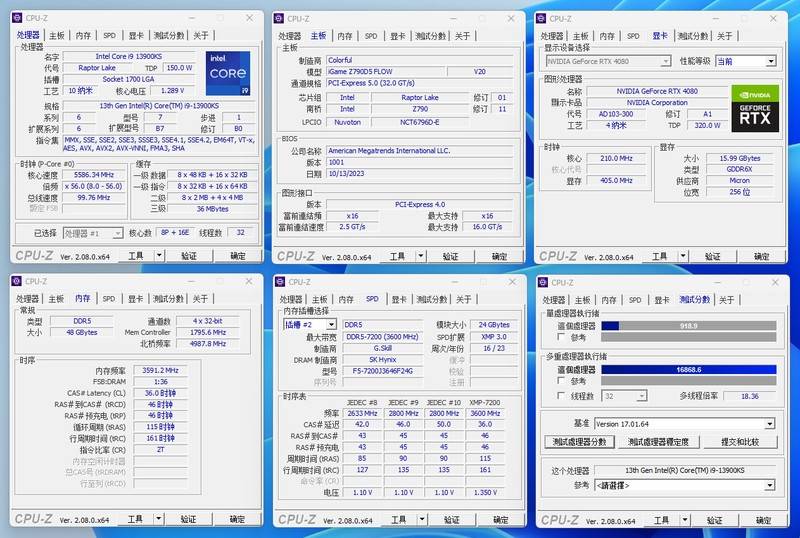Expand the 工具 arrow in the memory window
This screenshot has width=800, height=538.
tap(159, 519)
